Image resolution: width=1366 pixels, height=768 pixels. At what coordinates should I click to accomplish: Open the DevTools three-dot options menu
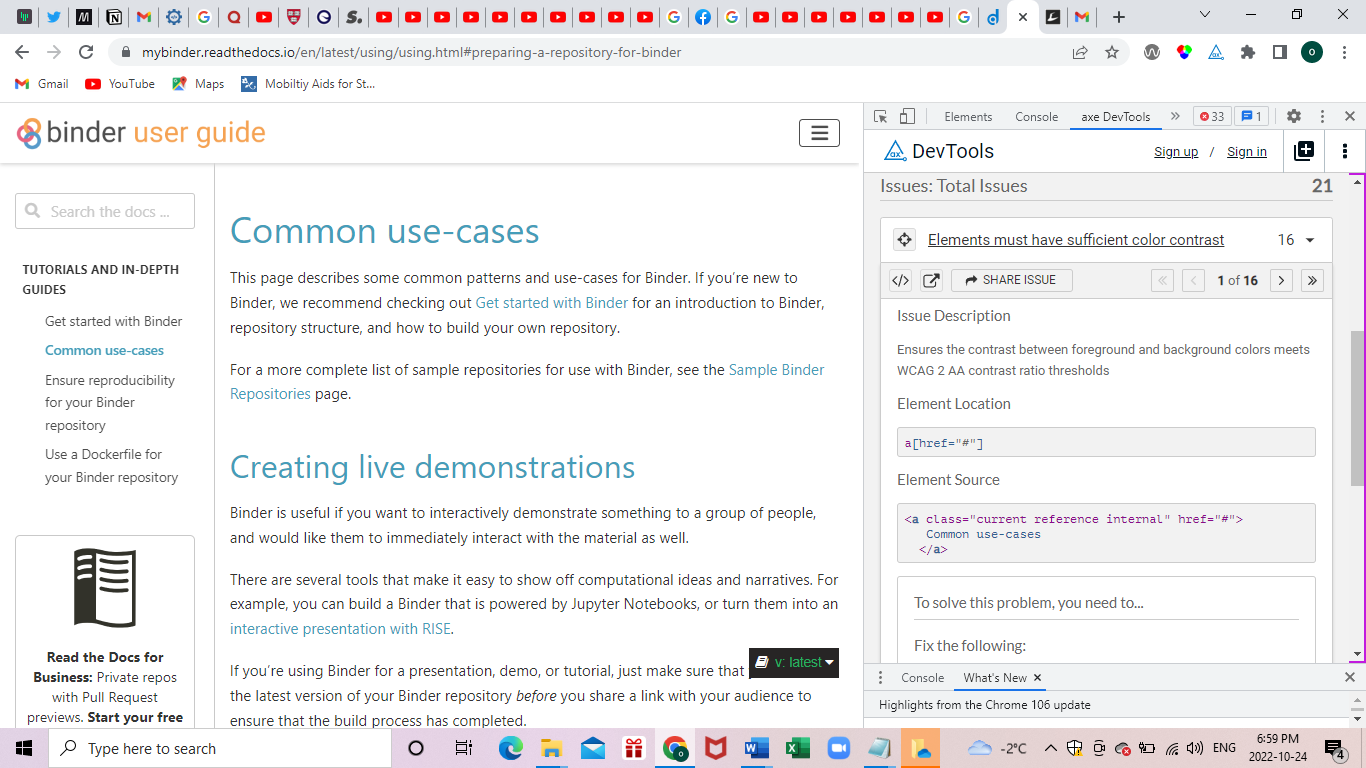click(x=1322, y=116)
